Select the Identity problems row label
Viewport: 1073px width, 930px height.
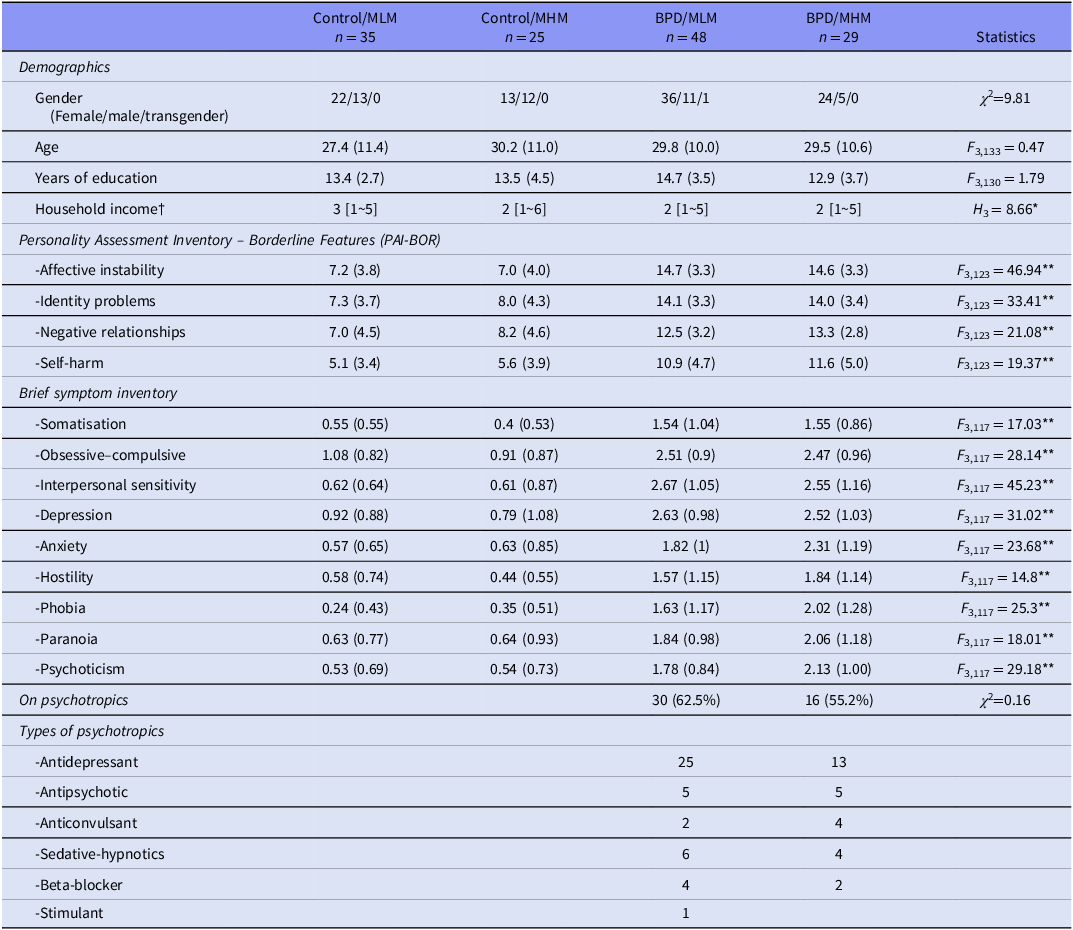95,301
